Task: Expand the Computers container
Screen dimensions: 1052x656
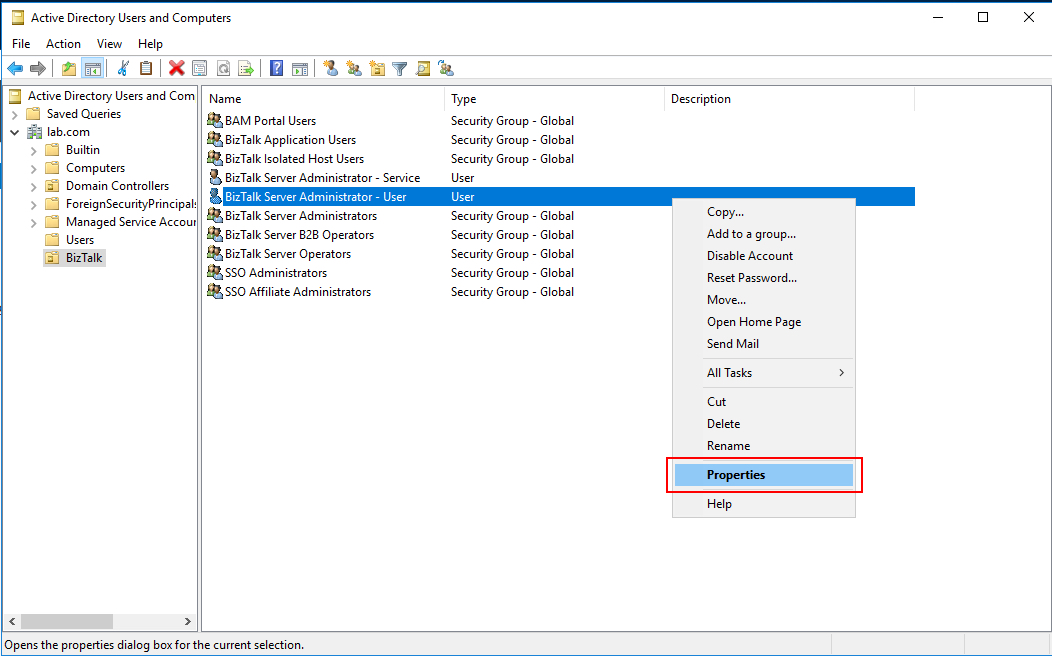Action: tap(34, 169)
